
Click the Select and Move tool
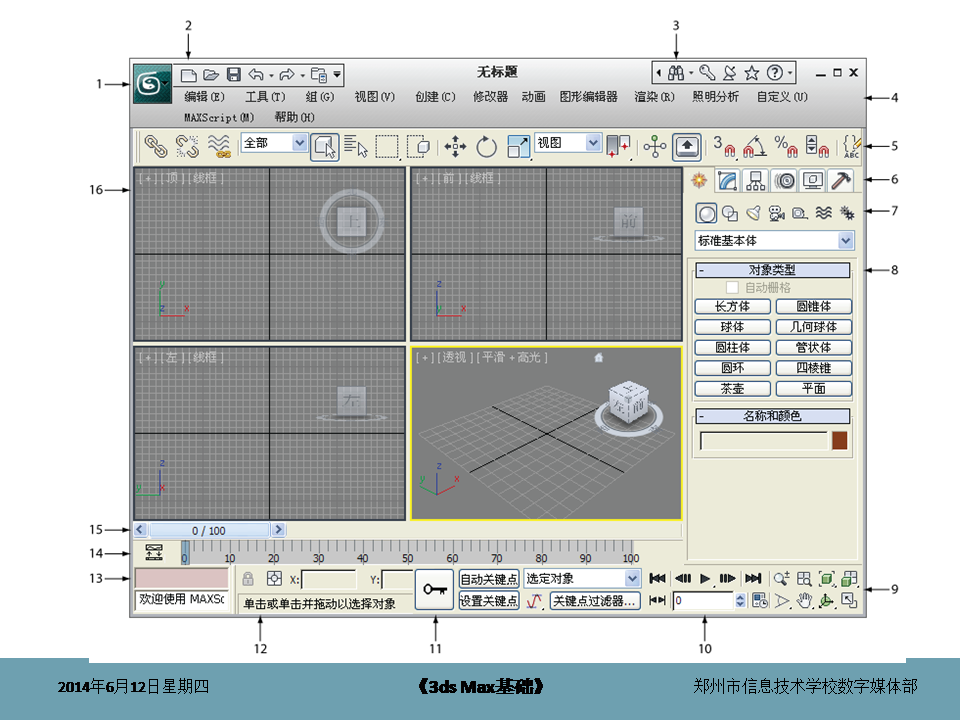click(455, 147)
